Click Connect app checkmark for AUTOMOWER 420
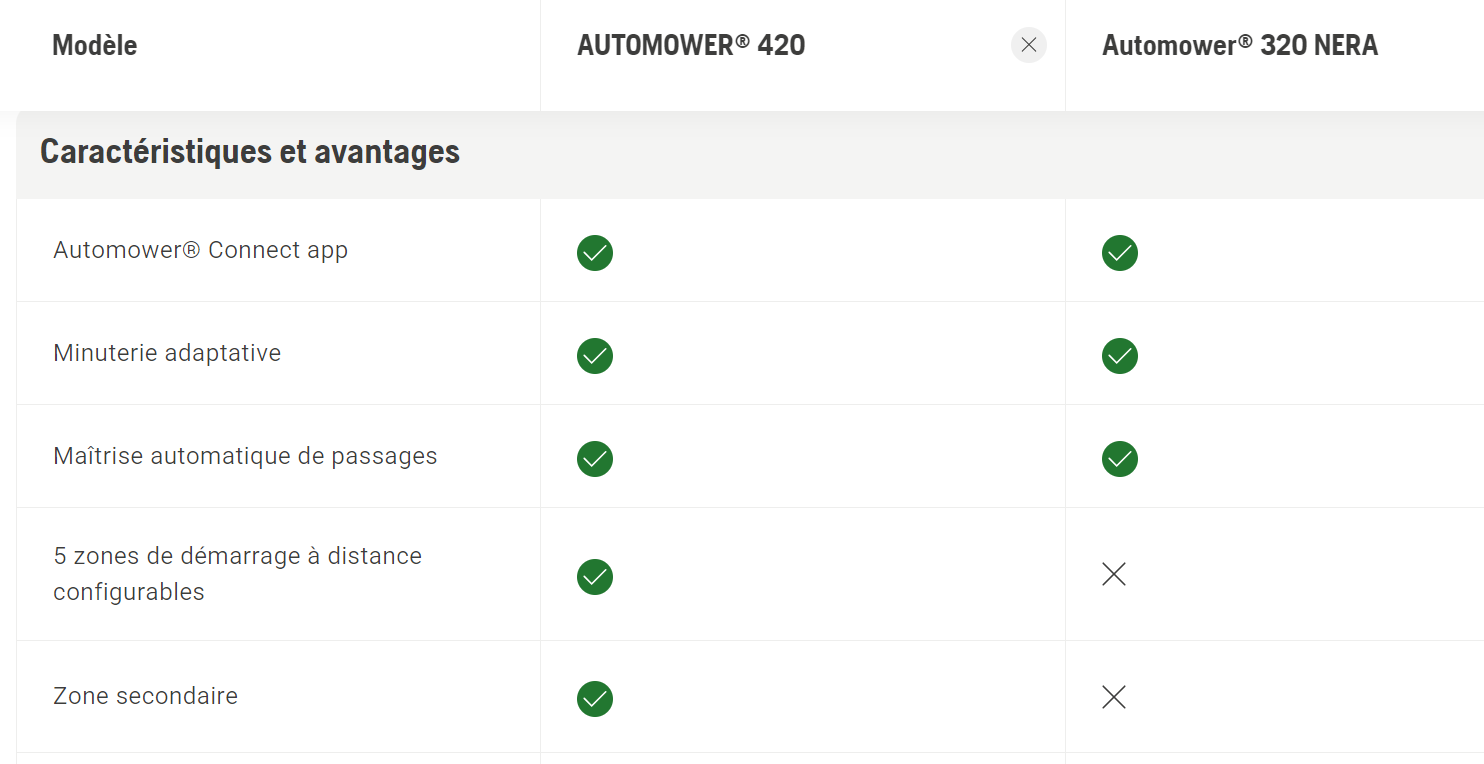This screenshot has height=764, width=1484. (x=595, y=253)
